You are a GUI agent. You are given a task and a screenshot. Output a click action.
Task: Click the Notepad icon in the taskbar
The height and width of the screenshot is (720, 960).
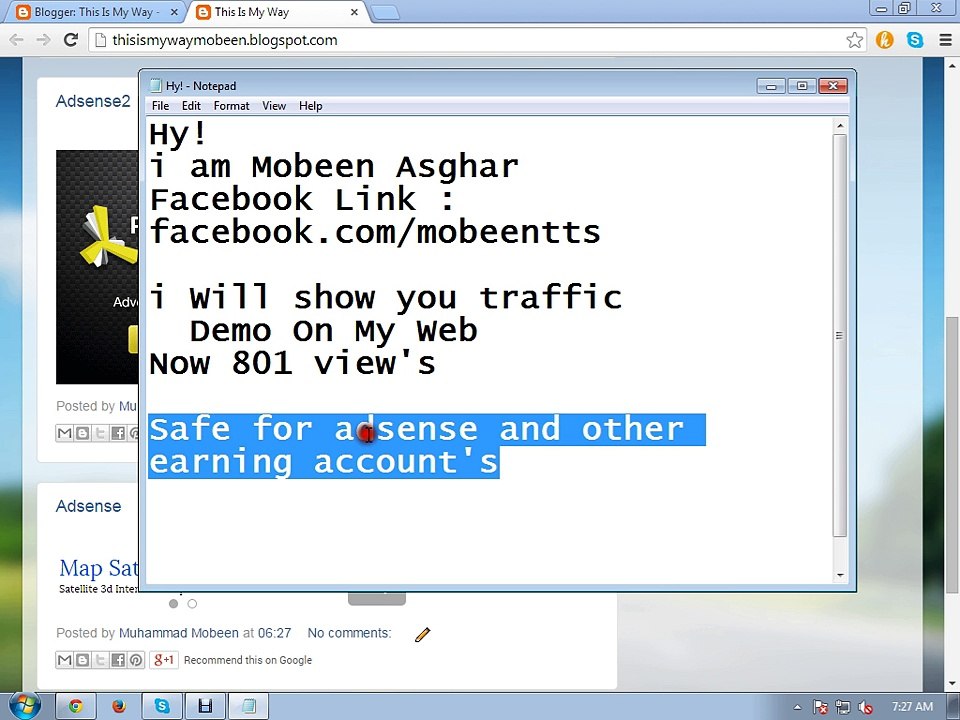pyautogui.click(x=249, y=707)
